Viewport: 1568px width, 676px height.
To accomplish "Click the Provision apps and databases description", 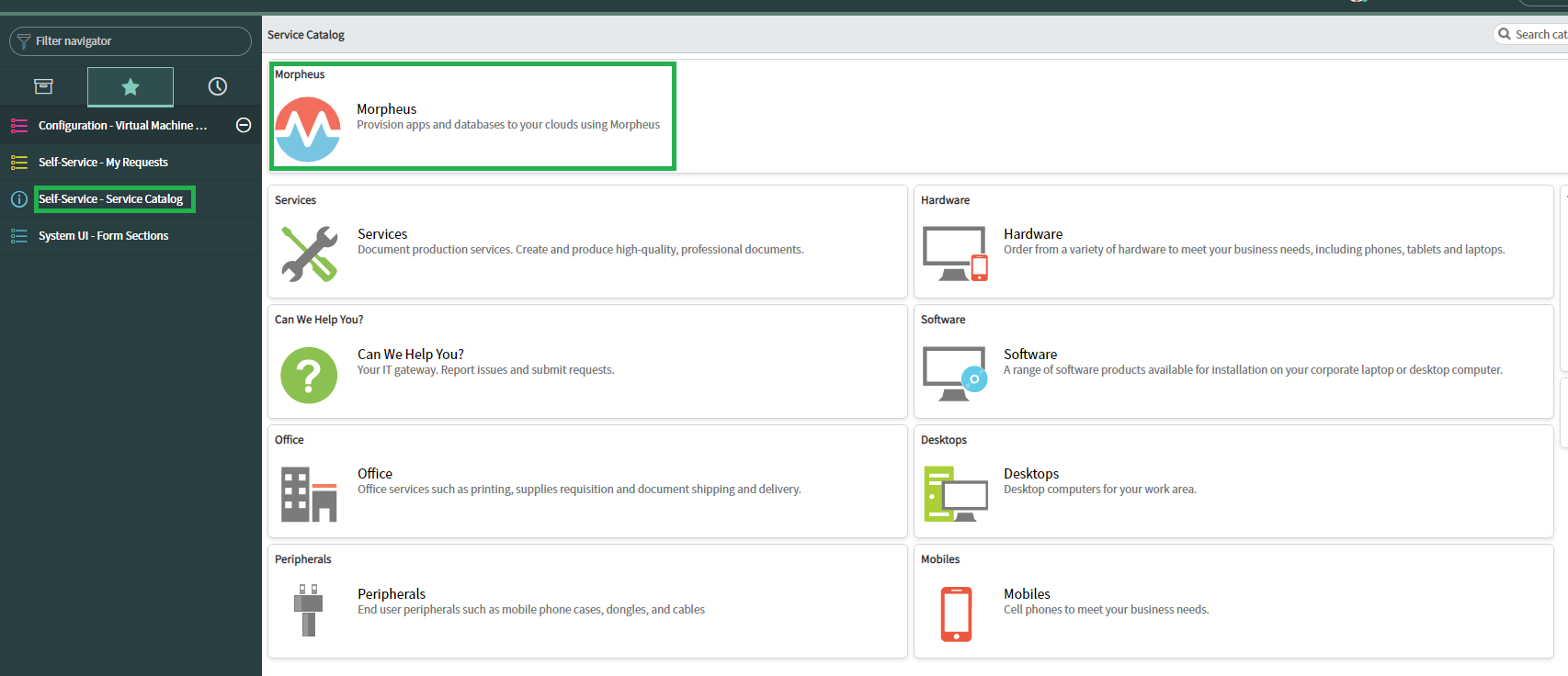I will [508, 125].
